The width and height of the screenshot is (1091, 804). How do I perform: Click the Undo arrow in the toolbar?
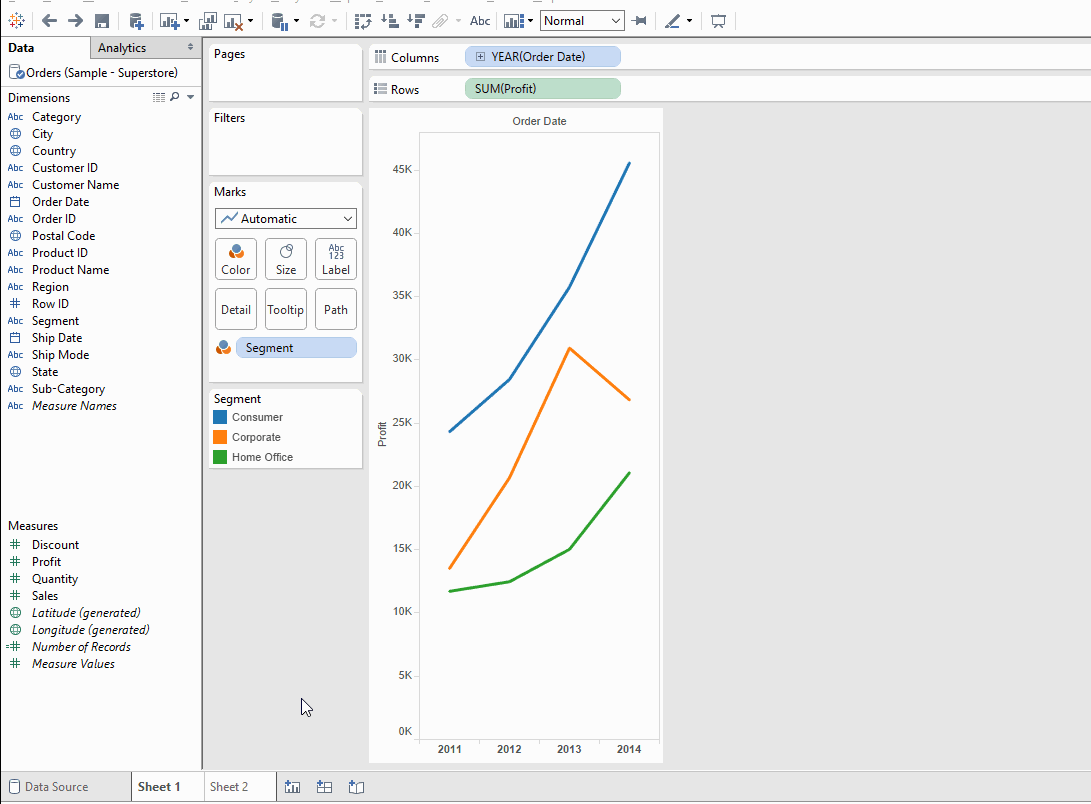pyautogui.click(x=49, y=20)
